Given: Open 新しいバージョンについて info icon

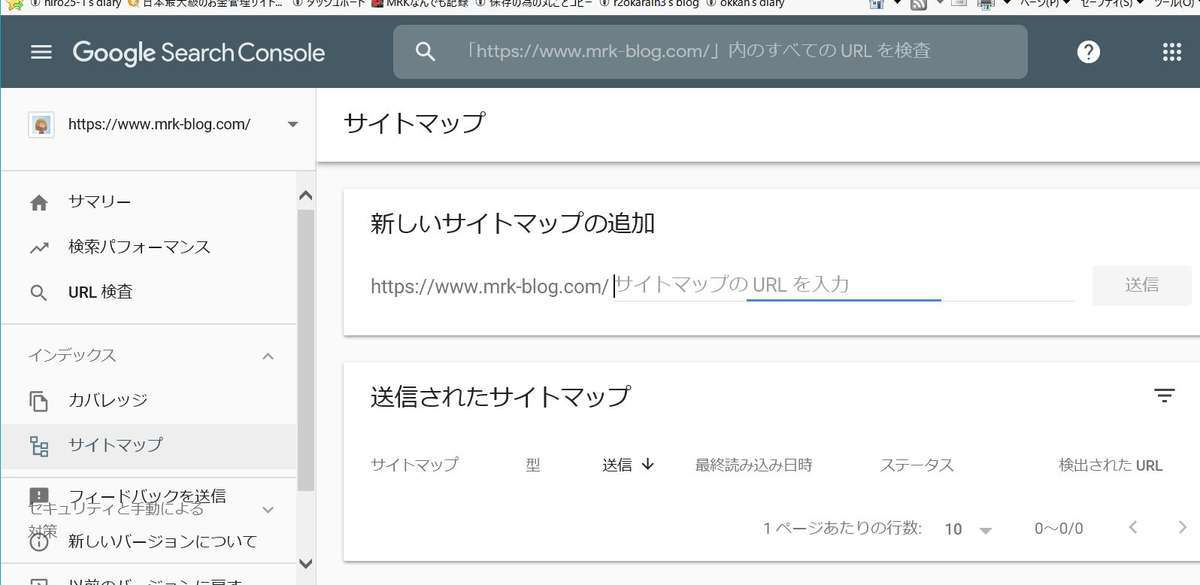Looking at the screenshot, I should 39,542.
